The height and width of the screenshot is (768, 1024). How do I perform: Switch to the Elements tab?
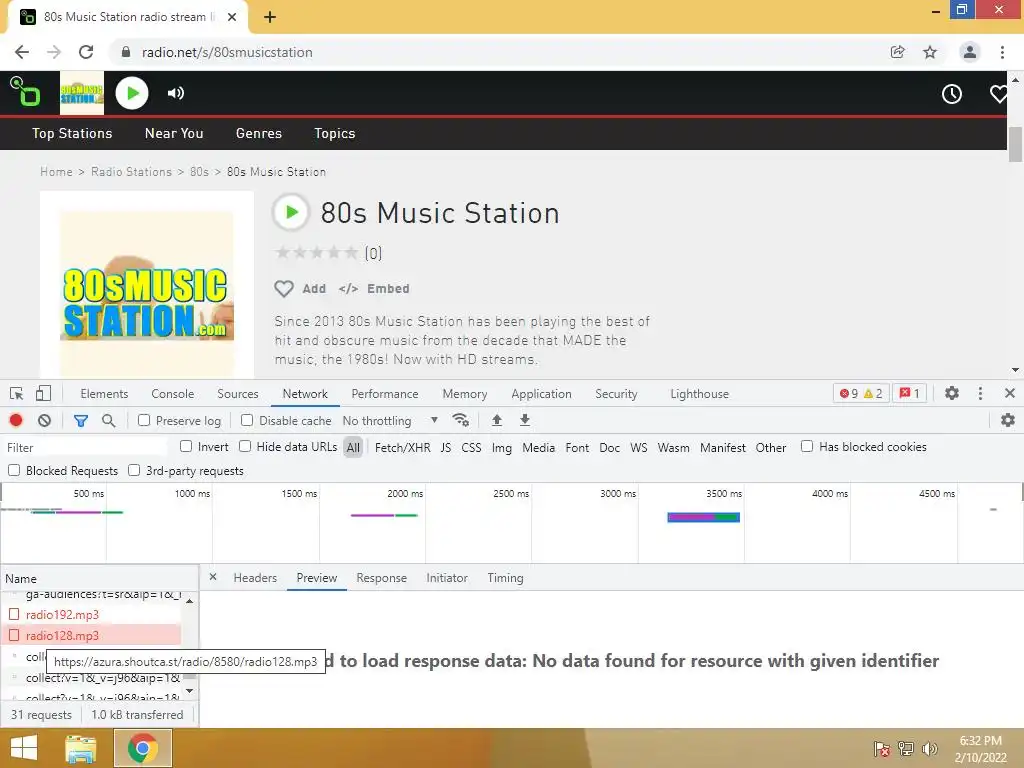point(104,394)
